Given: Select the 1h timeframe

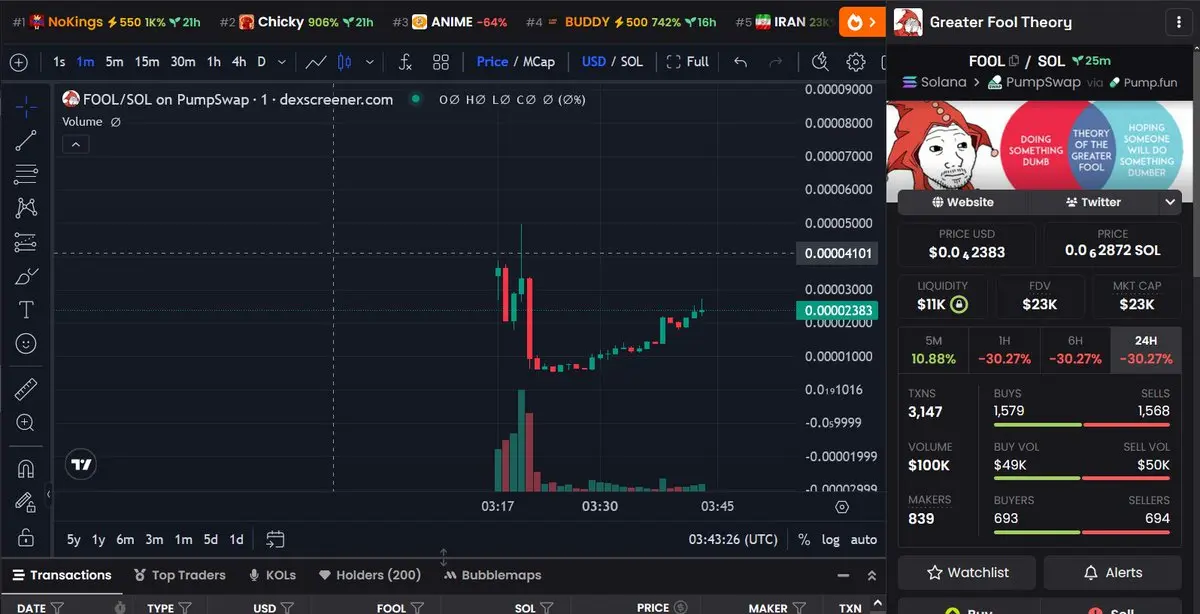Looking at the screenshot, I should pyautogui.click(x=214, y=61).
